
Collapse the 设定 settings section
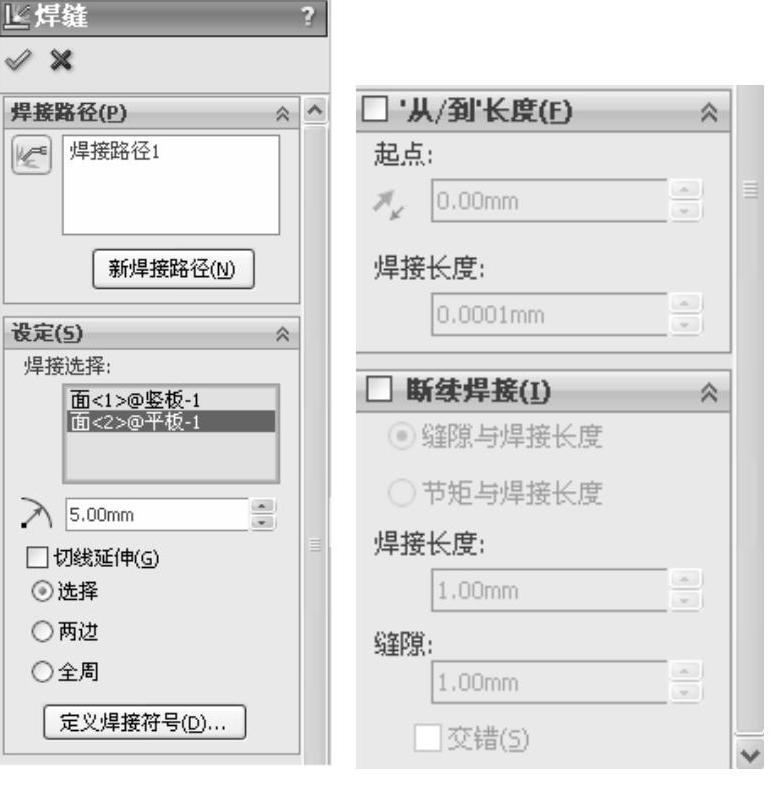click(282, 334)
